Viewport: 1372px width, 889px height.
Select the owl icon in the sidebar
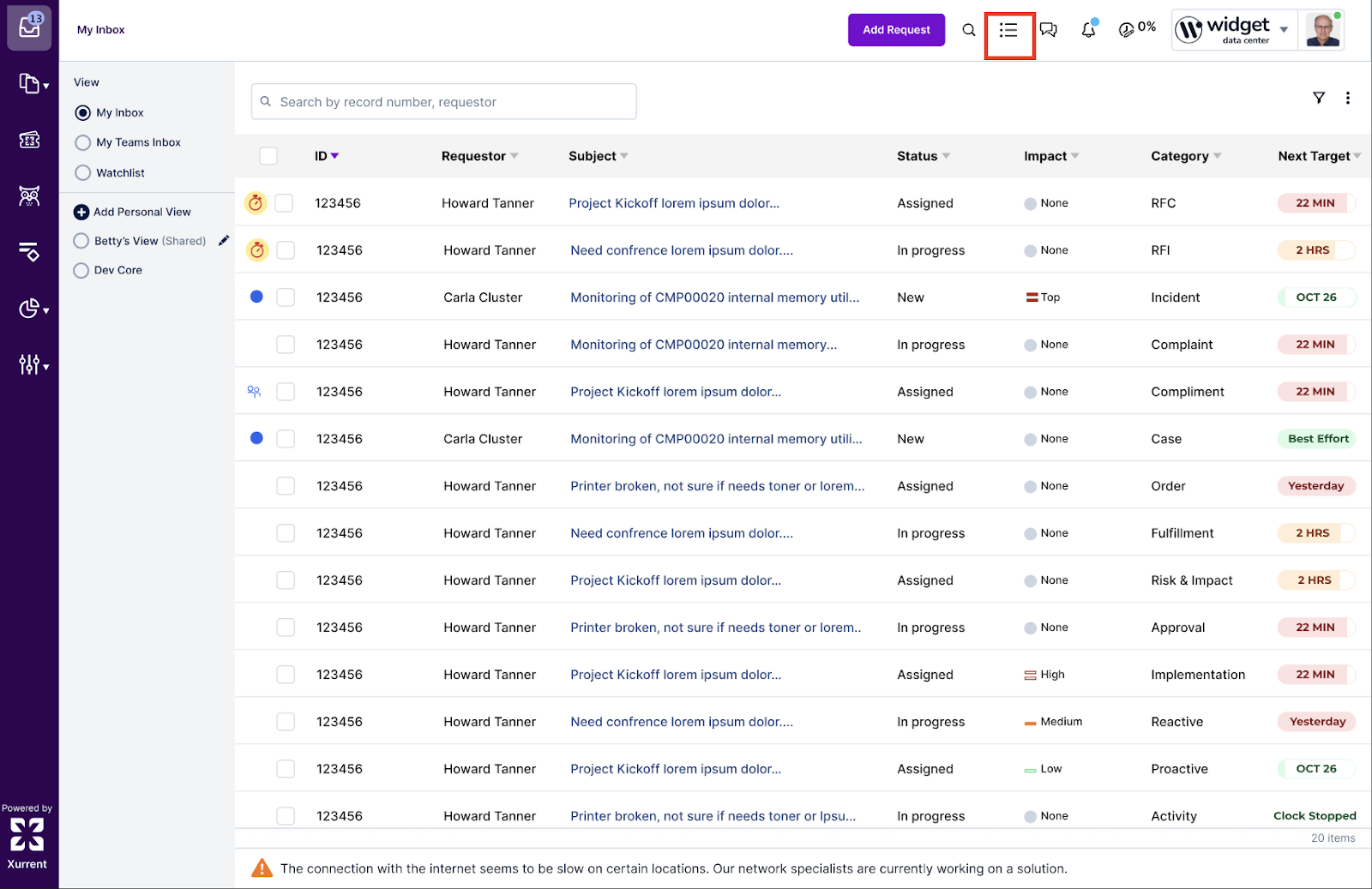click(30, 195)
